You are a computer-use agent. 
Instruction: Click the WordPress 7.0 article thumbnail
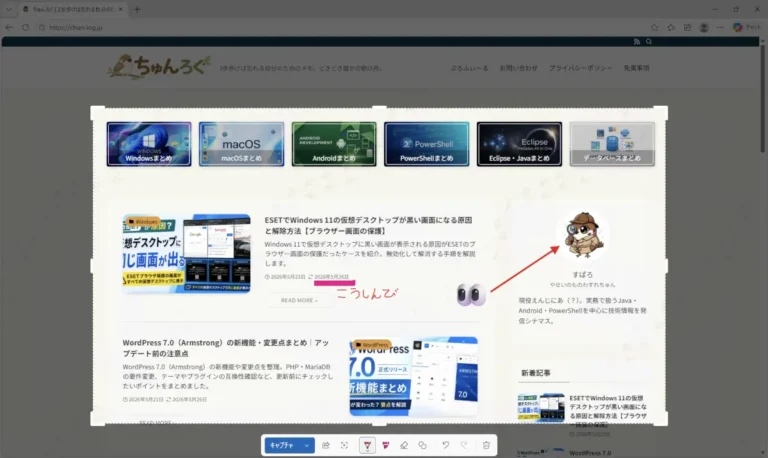413,376
